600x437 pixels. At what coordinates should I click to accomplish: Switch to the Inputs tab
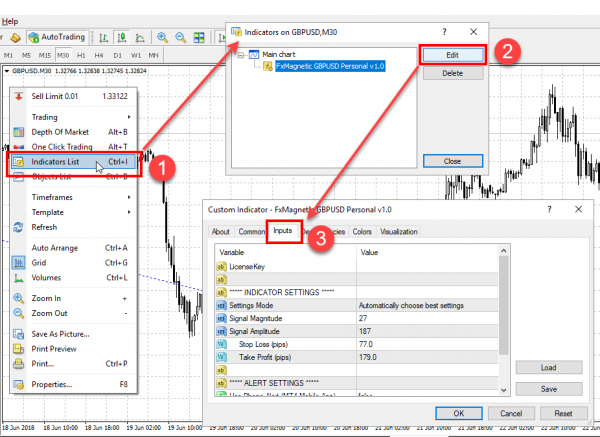(x=283, y=231)
